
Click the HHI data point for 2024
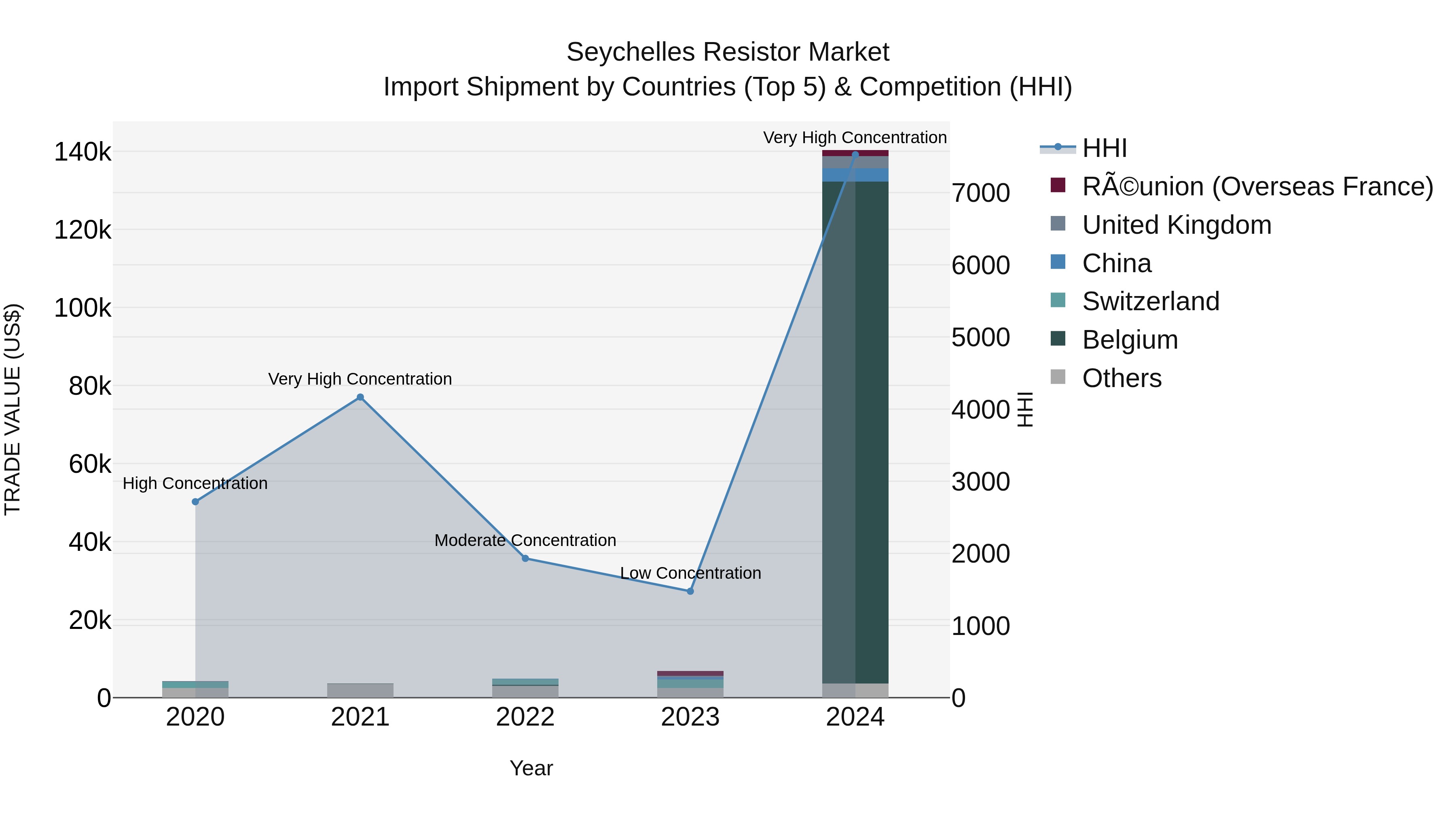855,154
